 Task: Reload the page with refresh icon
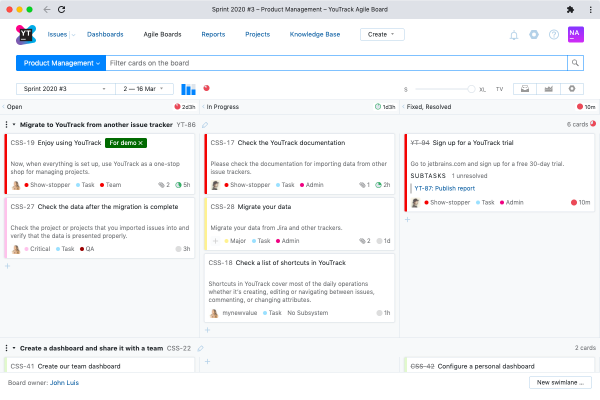61,10
